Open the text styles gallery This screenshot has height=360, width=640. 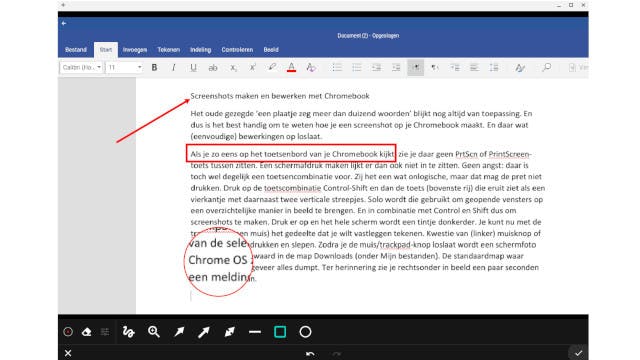pos(520,68)
